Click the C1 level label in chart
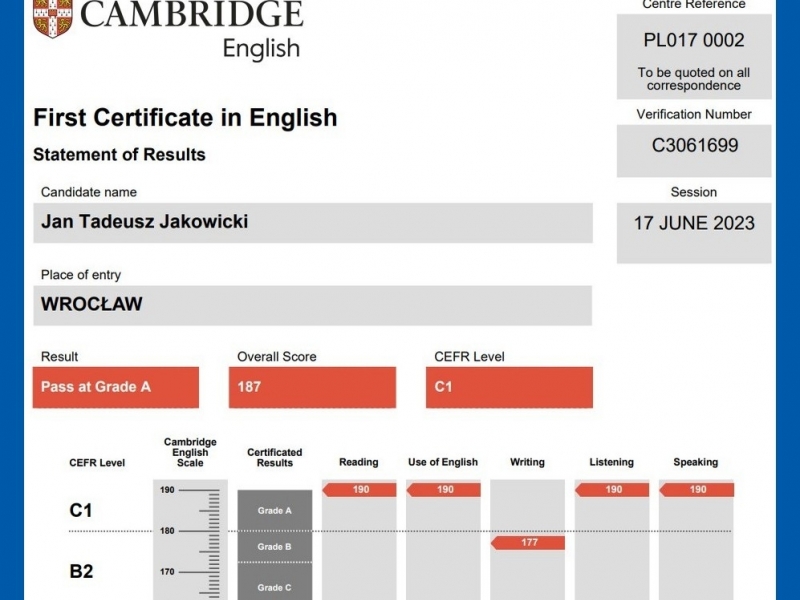The height and width of the screenshot is (600, 800). click(81, 510)
